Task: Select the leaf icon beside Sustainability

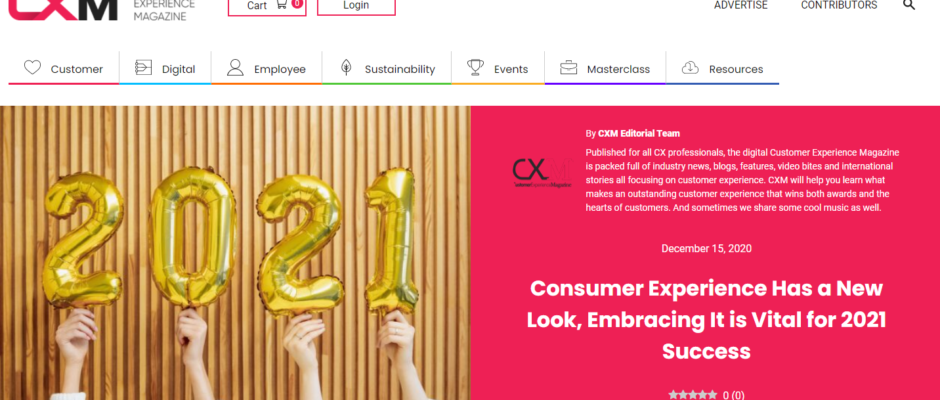Action: [346, 68]
